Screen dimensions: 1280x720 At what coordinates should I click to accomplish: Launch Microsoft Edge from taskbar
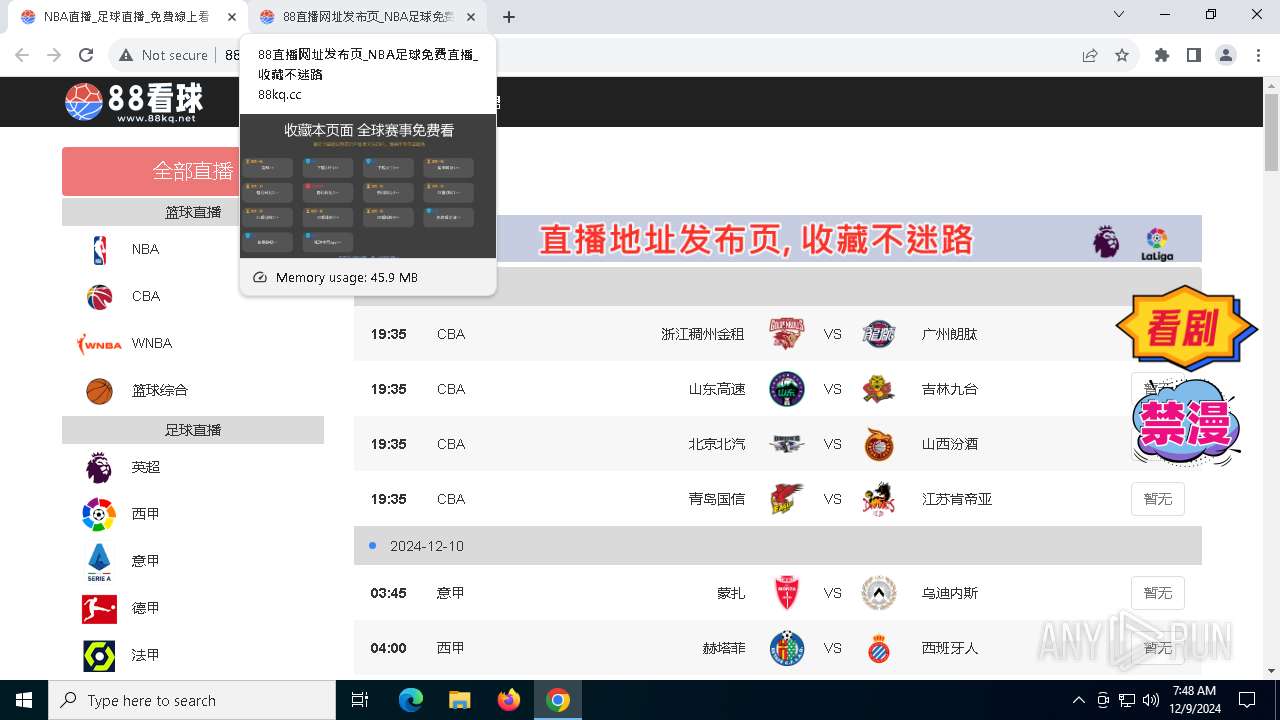pos(411,700)
